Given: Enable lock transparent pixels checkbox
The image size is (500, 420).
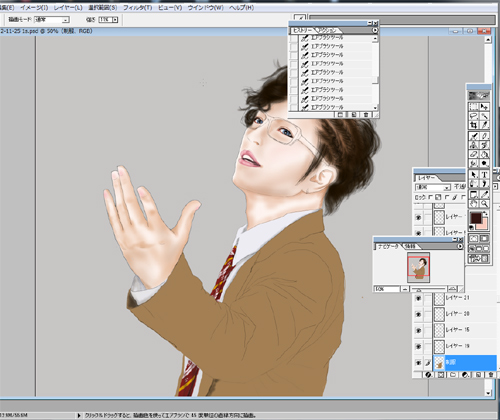Looking at the screenshot, I should [x=430, y=197].
